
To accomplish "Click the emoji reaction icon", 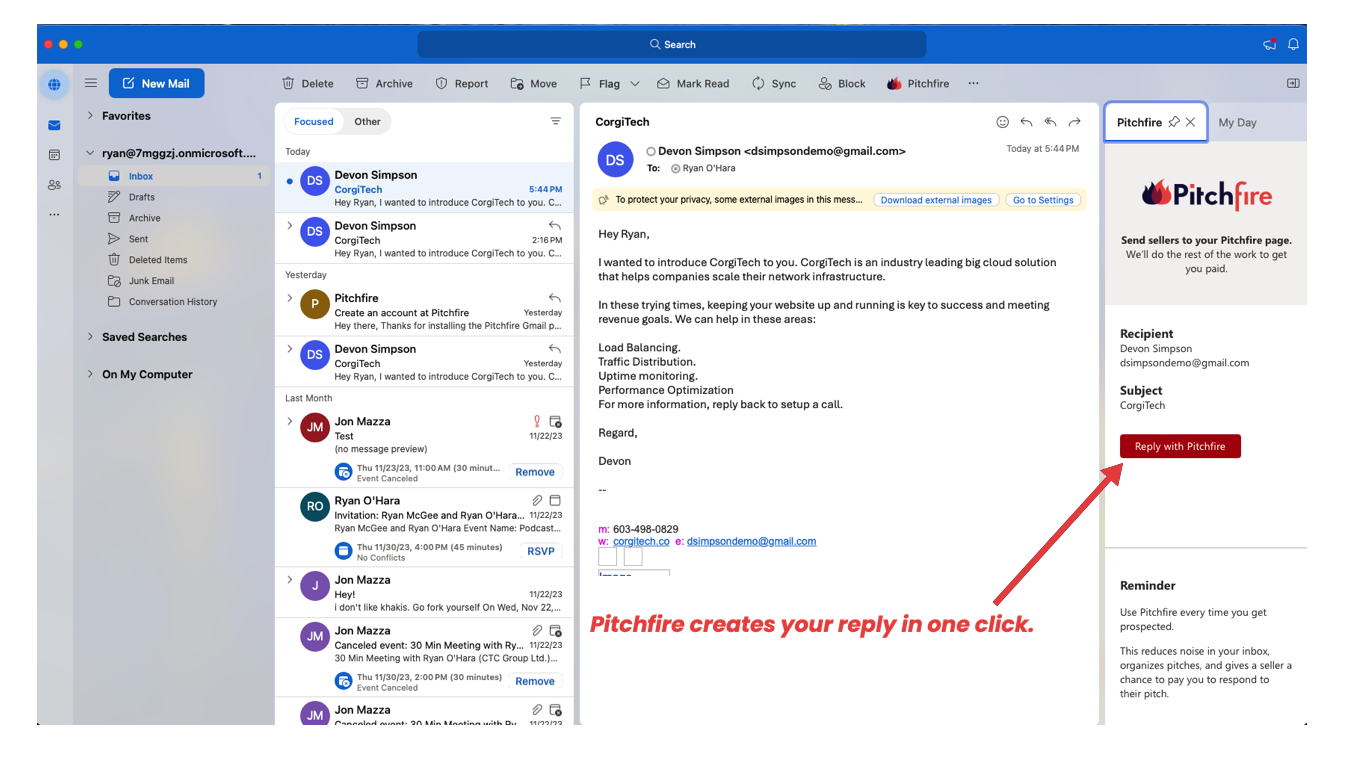I will pos(1003,122).
